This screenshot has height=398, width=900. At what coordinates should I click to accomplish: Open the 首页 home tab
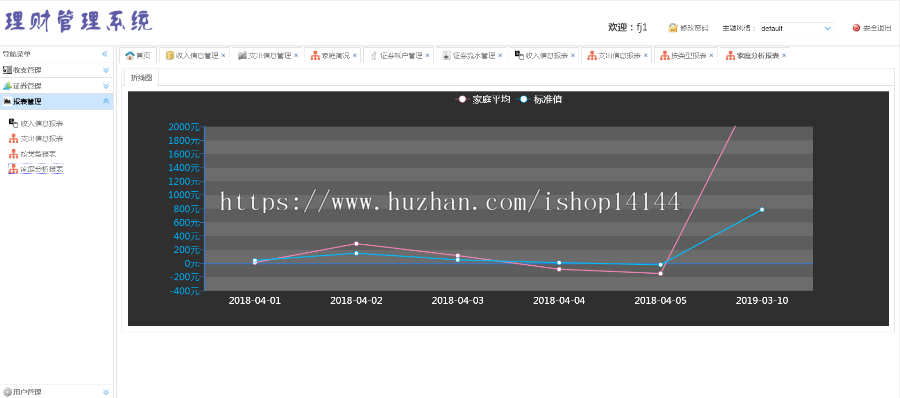138,56
